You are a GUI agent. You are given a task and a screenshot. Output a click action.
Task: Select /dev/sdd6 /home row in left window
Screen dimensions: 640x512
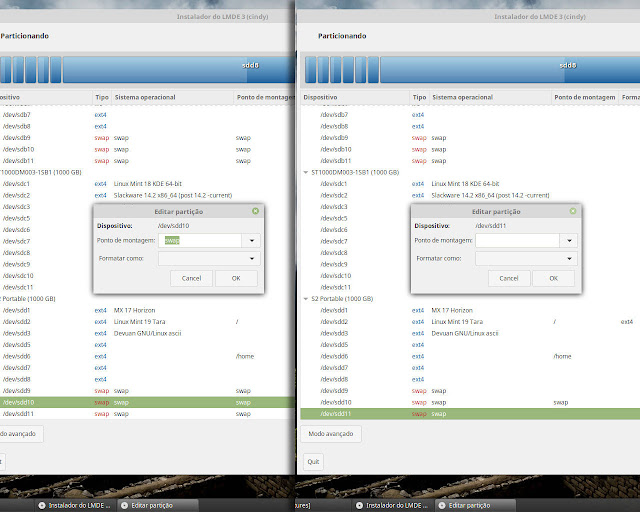pyautogui.click(x=147, y=356)
